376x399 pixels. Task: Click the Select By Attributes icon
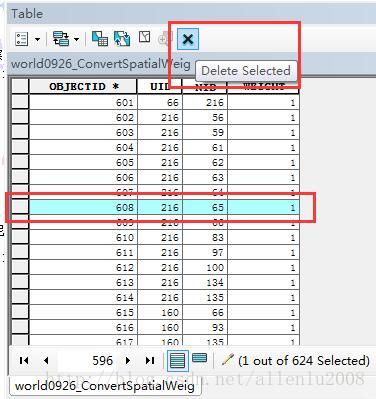pos(100,39)
